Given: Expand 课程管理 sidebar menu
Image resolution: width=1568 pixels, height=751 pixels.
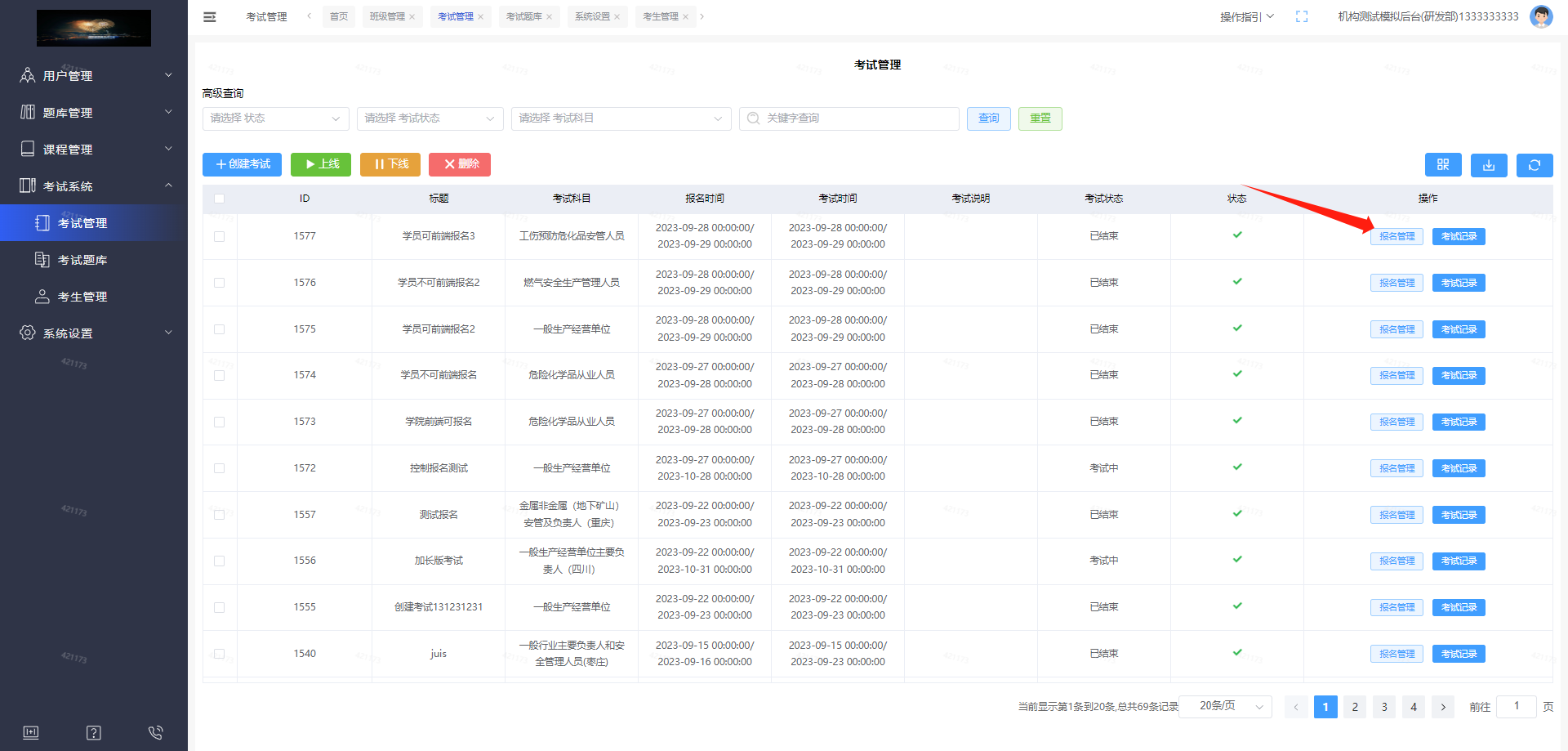Looking at the screenshot, I should (x=94, y=149).
